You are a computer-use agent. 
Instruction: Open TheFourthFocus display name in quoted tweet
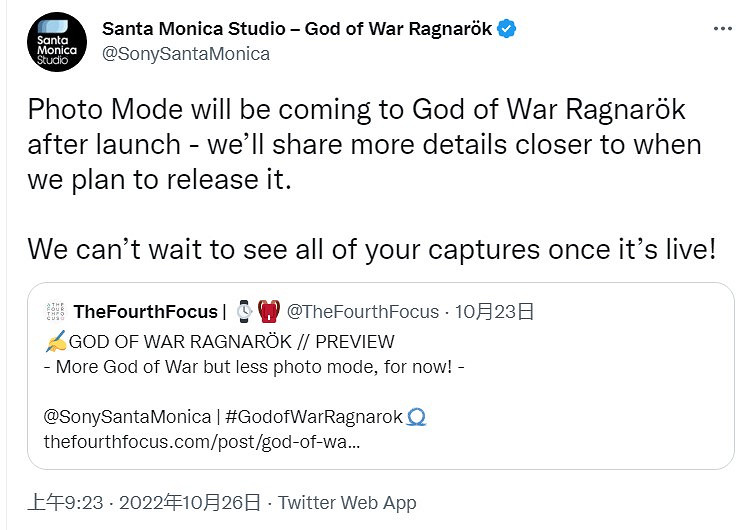146,312
